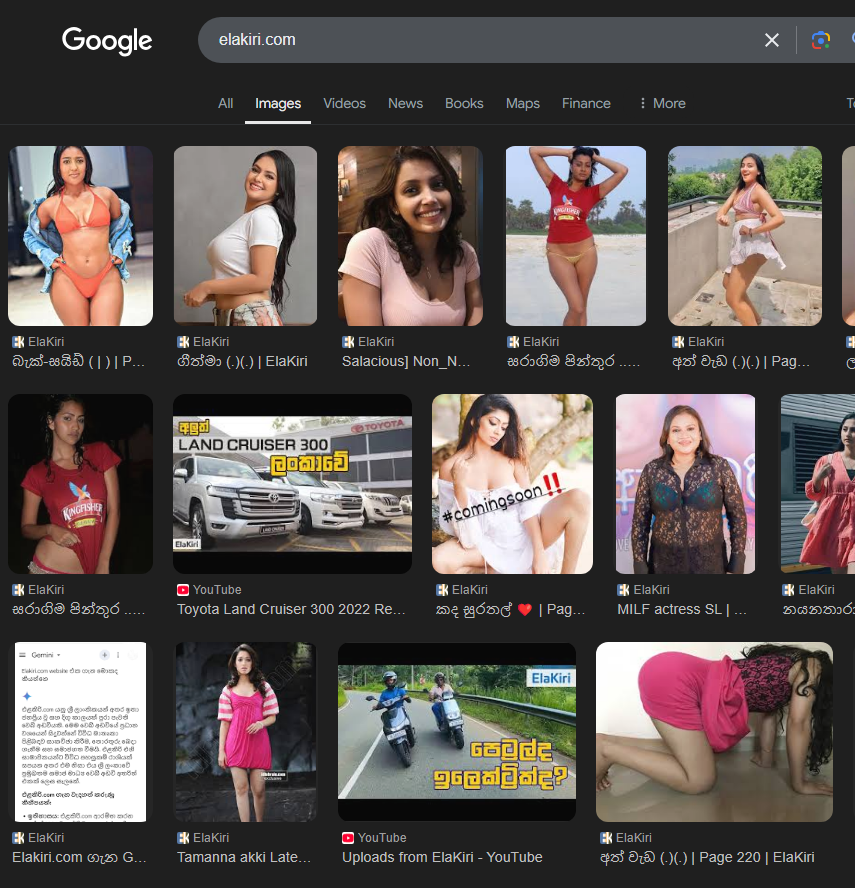Switch to the All tab
This screenshot has height=888, width=855.
click(x=225, y=103)
